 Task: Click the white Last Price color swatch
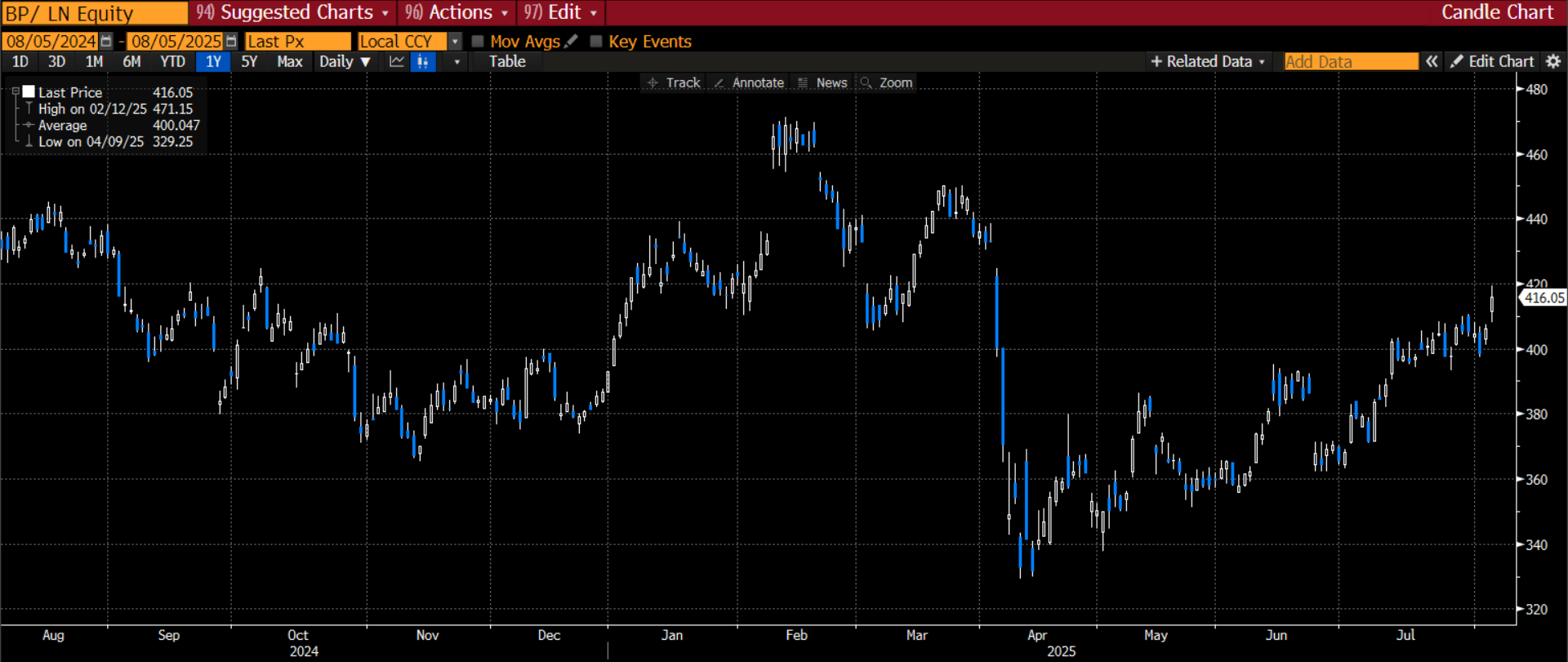click(x=29, y=92)
